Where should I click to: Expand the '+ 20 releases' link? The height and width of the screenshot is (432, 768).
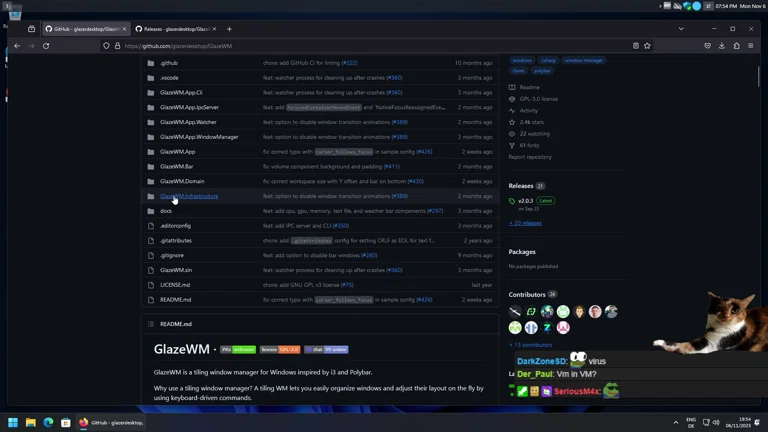tap(525, 223)
